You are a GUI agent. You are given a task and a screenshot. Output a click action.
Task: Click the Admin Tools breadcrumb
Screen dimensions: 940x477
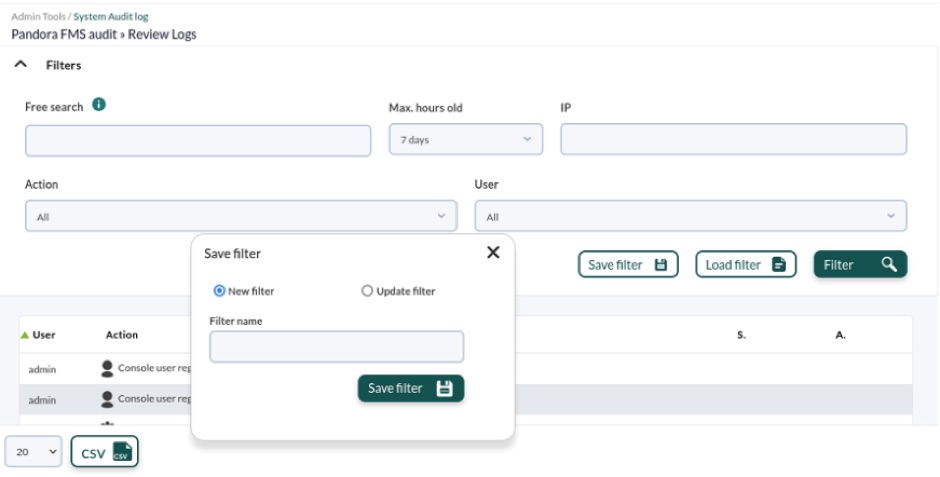(x=38, y=17)
